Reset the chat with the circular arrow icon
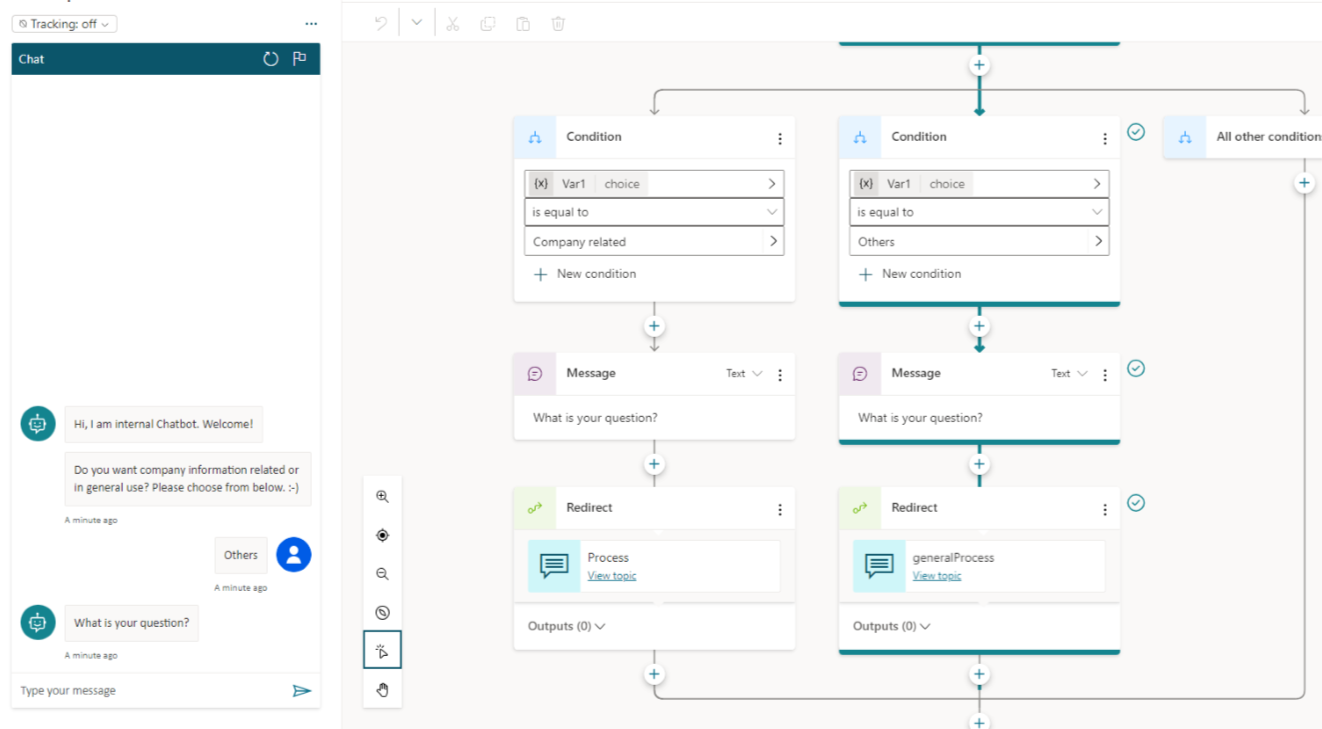 click(x=270, y=59)
